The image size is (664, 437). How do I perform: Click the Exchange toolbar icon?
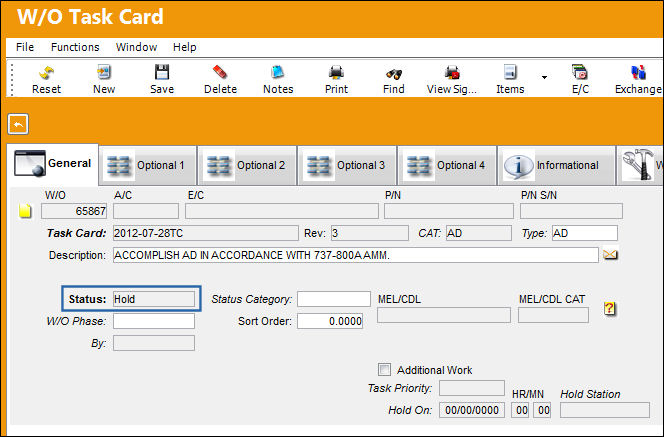point(638,72)
